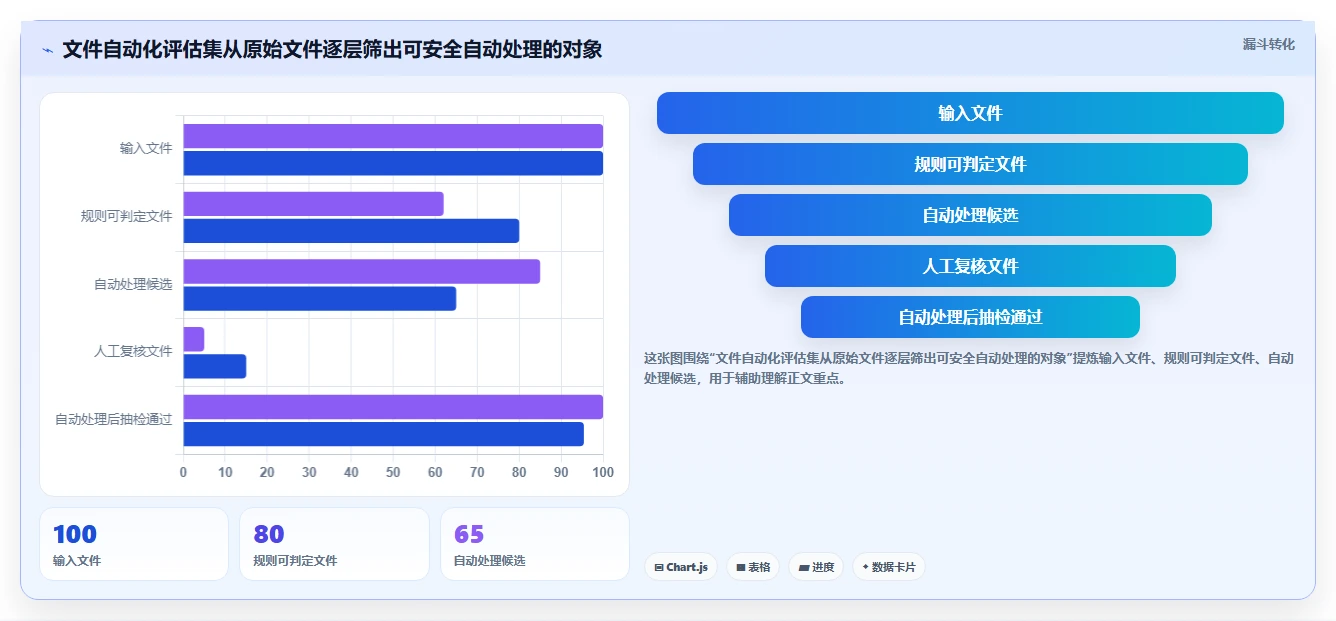Select the 输入文件 funnel stage
This screenshot has height=621, width=1336.
tap(970, 113)
